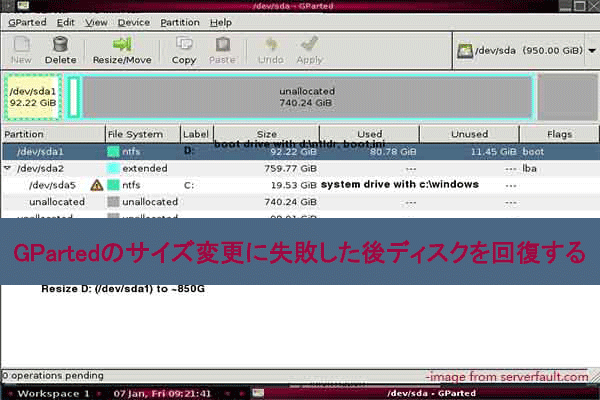Click the taskbar clock showing 07 Jan
600x400 pixels.
pyautogui.click(x=162, y=393)
